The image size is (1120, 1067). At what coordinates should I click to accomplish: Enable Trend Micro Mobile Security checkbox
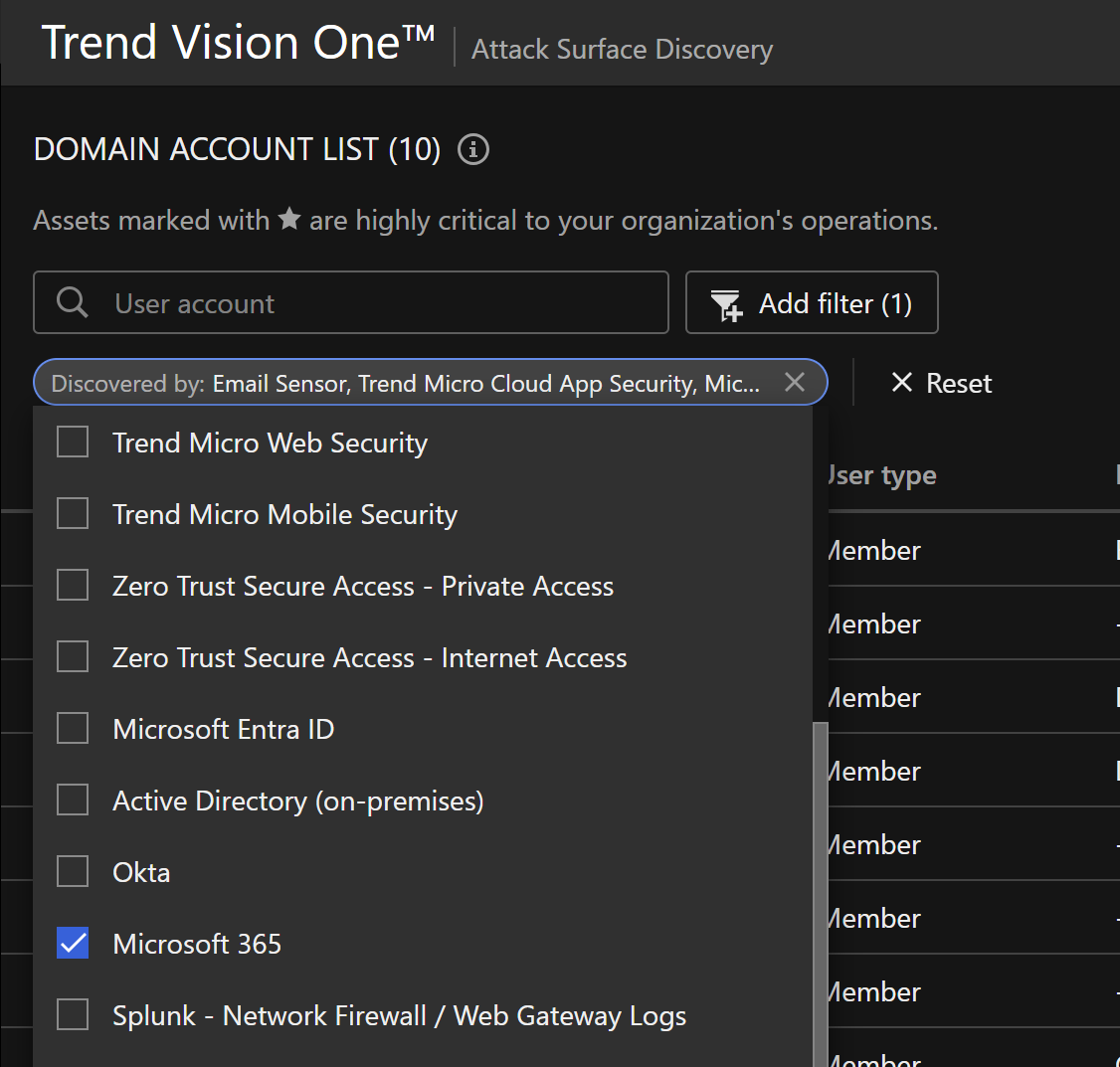(73, 514)
